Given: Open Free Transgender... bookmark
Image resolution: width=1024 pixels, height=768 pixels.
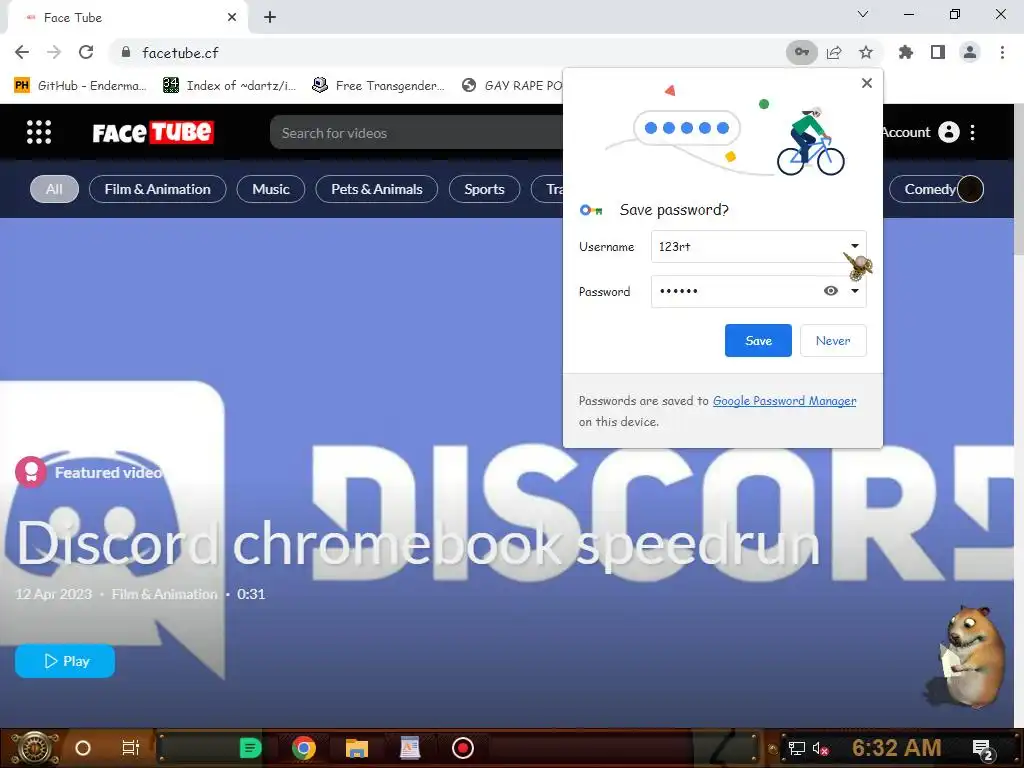Looking at the screenshot, I should tap(379, 86).
